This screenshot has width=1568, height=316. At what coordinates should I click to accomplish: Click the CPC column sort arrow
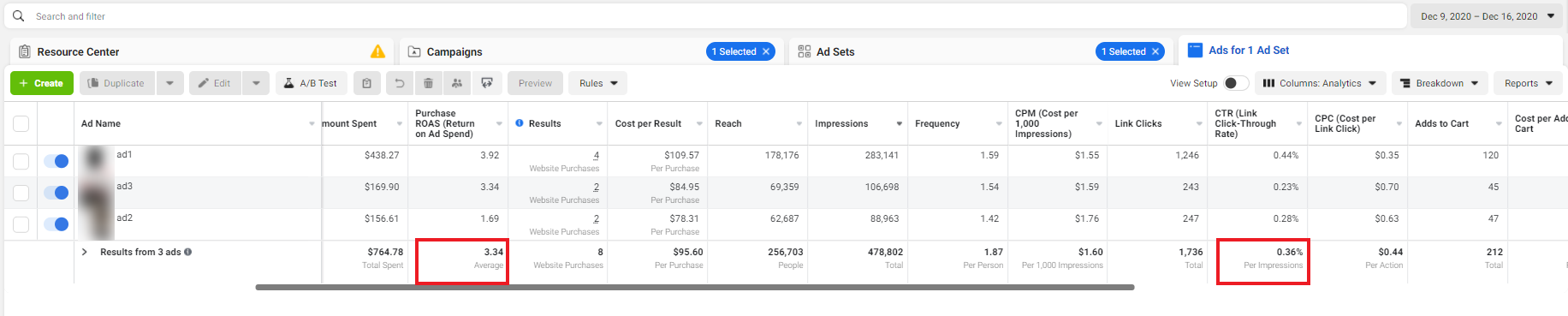point(1399,123)
